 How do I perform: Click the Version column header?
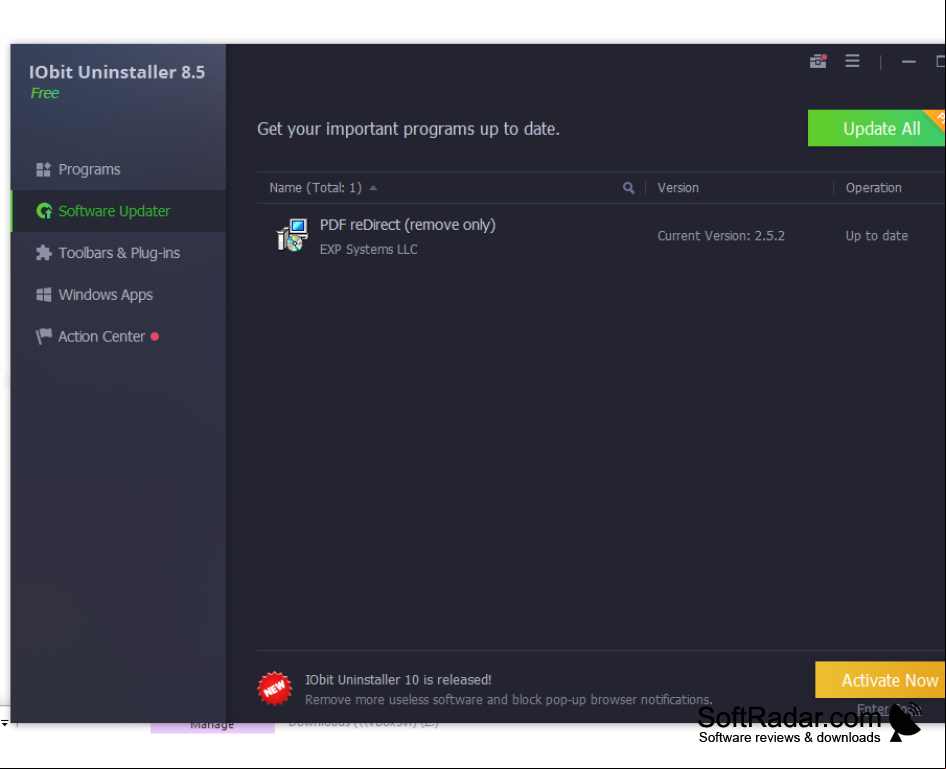[x=678, y=188]
